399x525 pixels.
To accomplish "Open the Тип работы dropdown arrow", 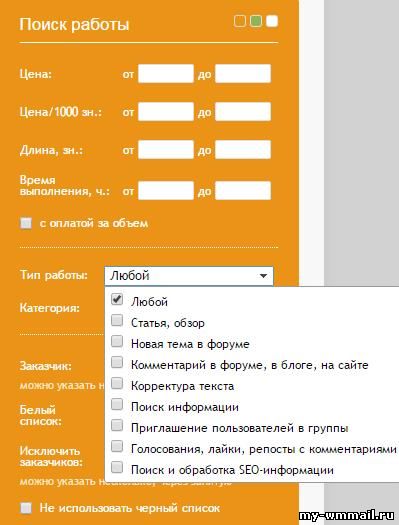I will tap(263, 276).
